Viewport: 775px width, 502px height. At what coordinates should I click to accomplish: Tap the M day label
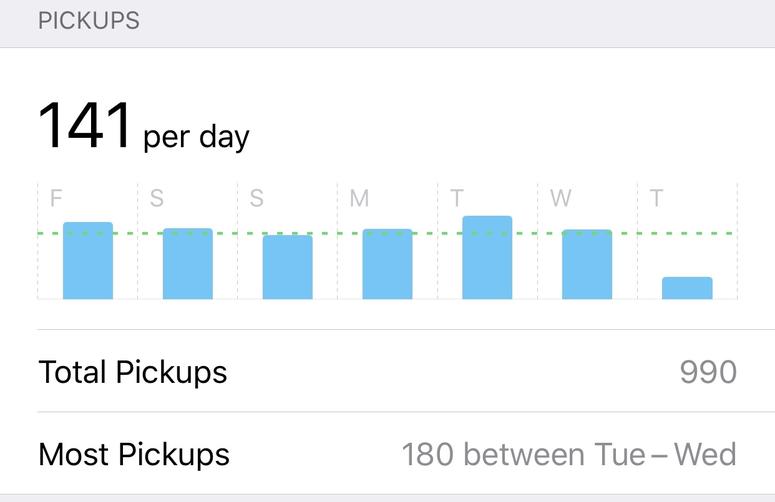pos(359,198)
